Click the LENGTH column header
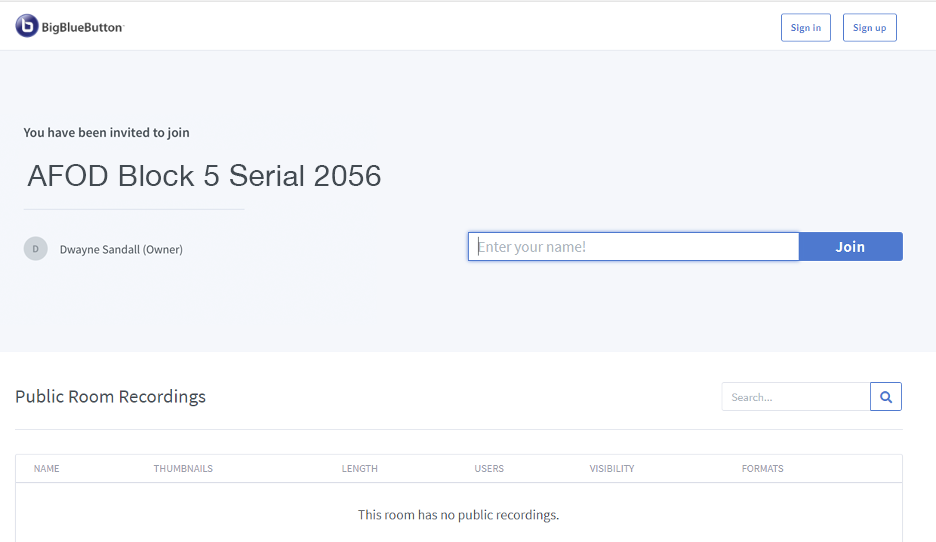 (x=360, y=469)
